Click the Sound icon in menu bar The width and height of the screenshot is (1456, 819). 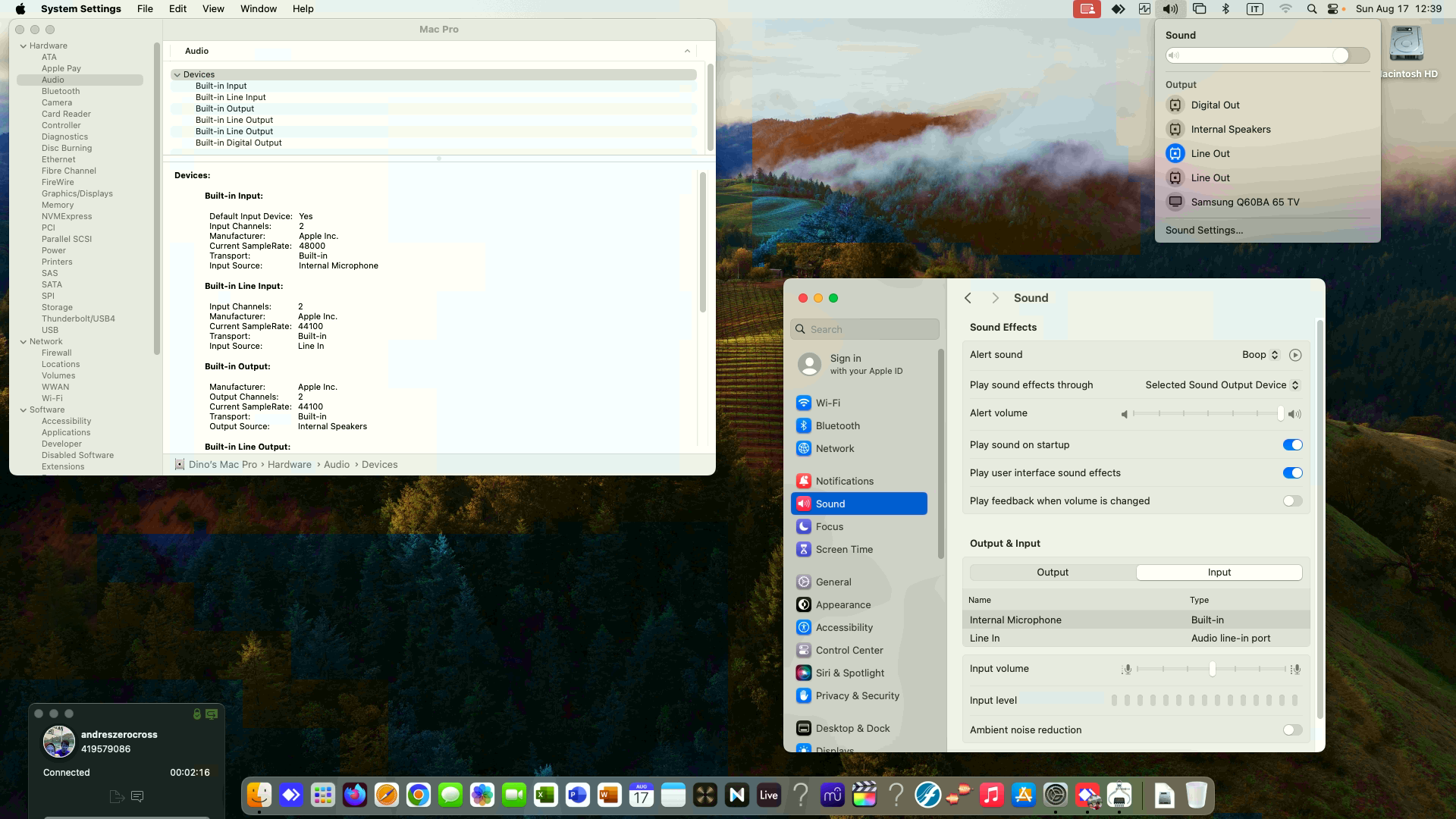point(1170,9)
